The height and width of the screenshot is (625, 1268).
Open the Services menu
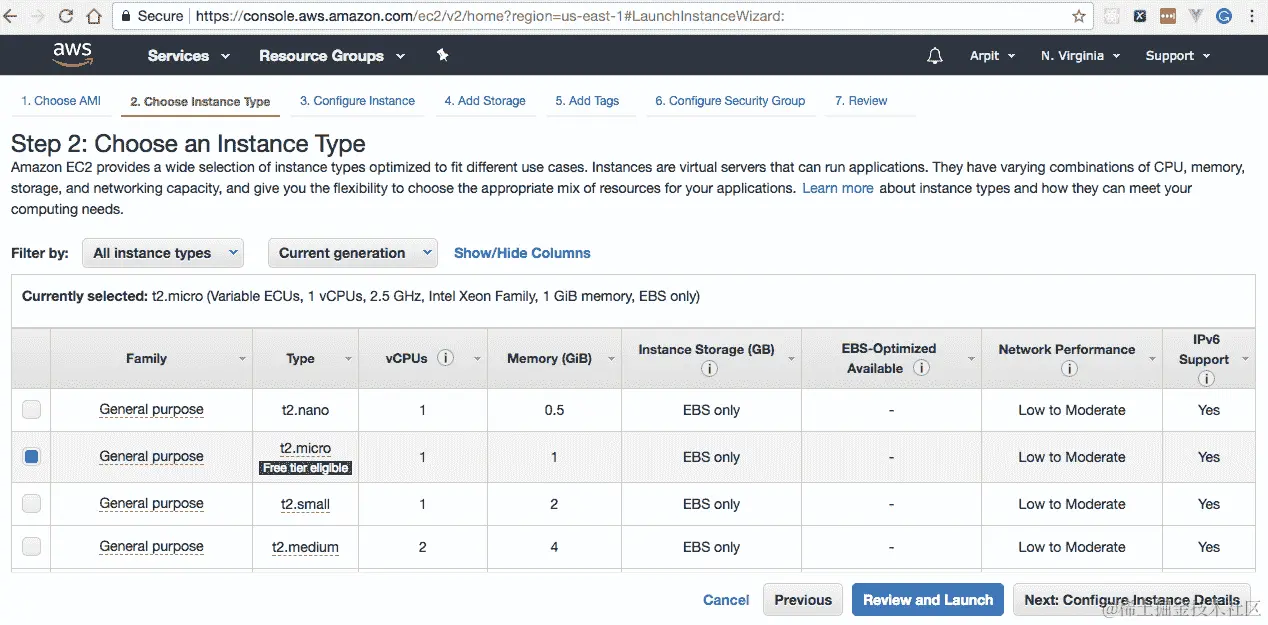[188, 56]
